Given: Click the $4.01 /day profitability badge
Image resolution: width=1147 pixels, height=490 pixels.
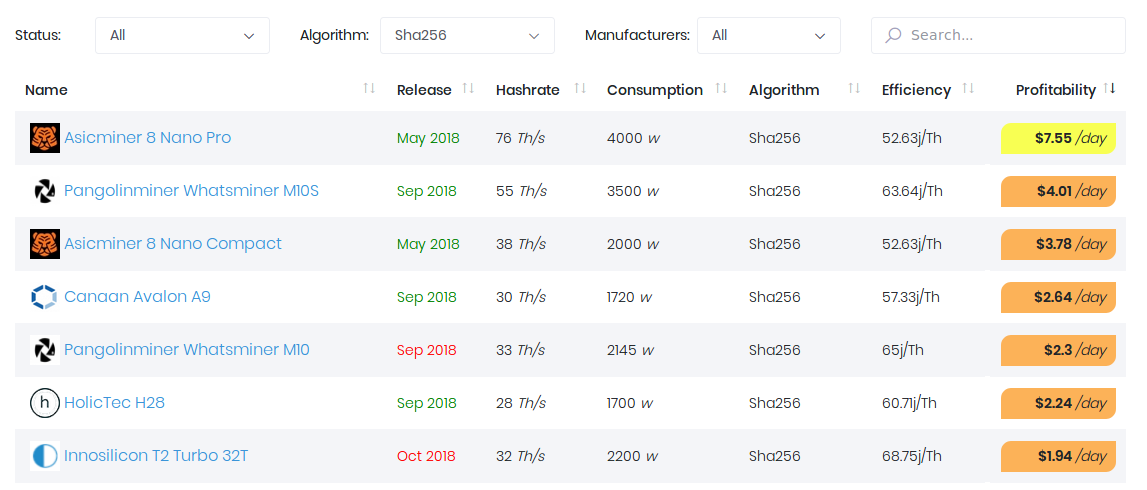Looking at the screenshot, I should (1058, 192).
